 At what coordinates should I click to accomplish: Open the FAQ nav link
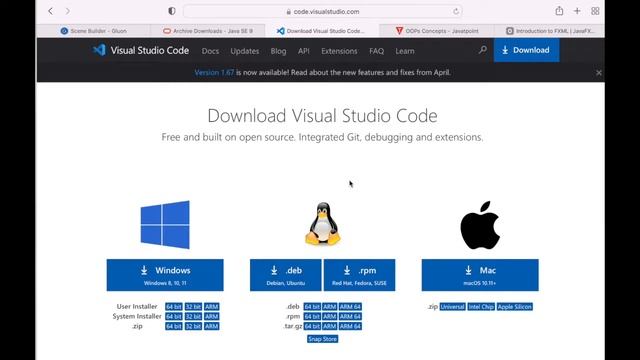click(376, 51)
